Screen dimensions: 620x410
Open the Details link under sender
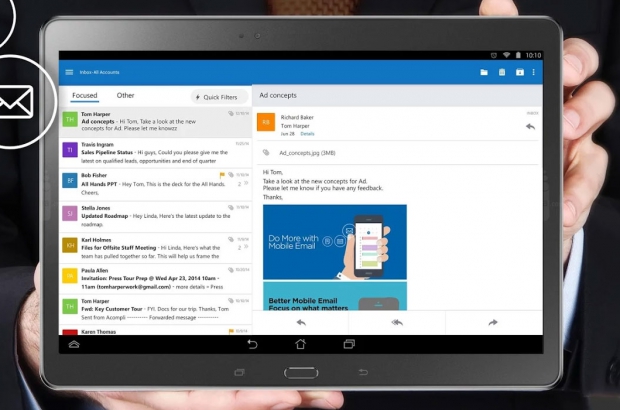308,133
